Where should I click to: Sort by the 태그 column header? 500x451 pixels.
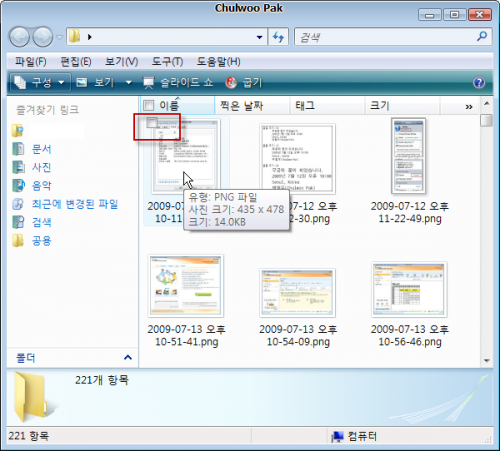pyautogui.click(x=327, y=106)
